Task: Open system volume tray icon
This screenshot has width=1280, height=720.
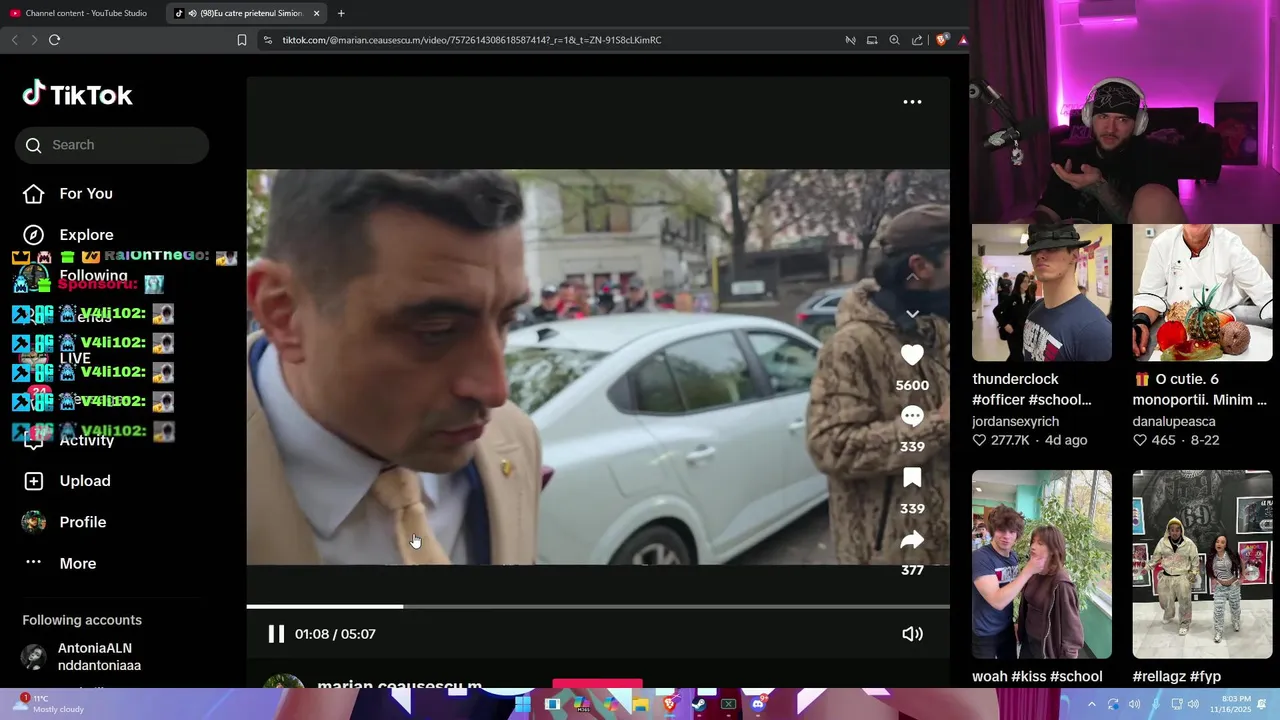Action: [1193, 704]
